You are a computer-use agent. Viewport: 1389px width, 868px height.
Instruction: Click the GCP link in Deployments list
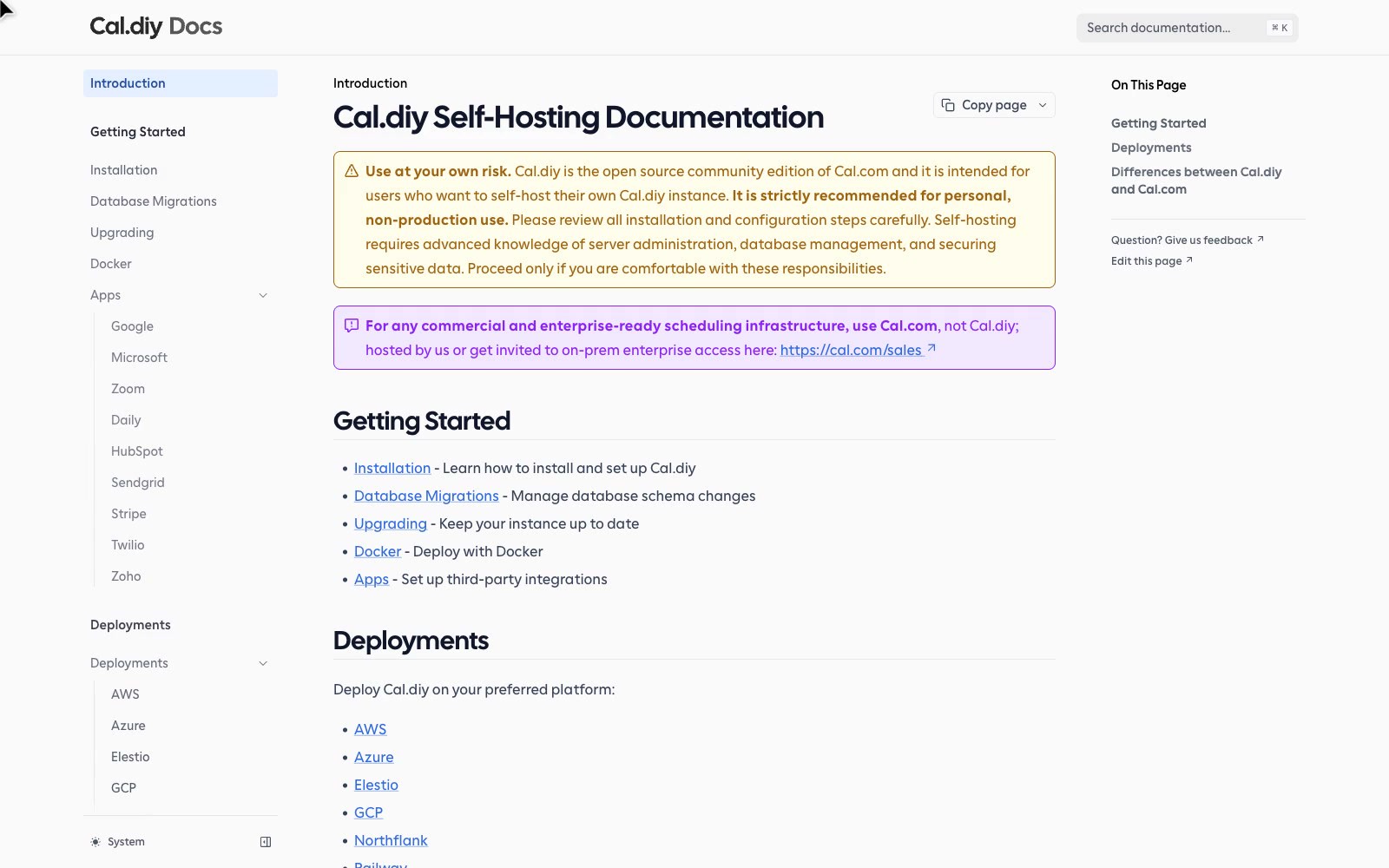[x=368, y=812]
